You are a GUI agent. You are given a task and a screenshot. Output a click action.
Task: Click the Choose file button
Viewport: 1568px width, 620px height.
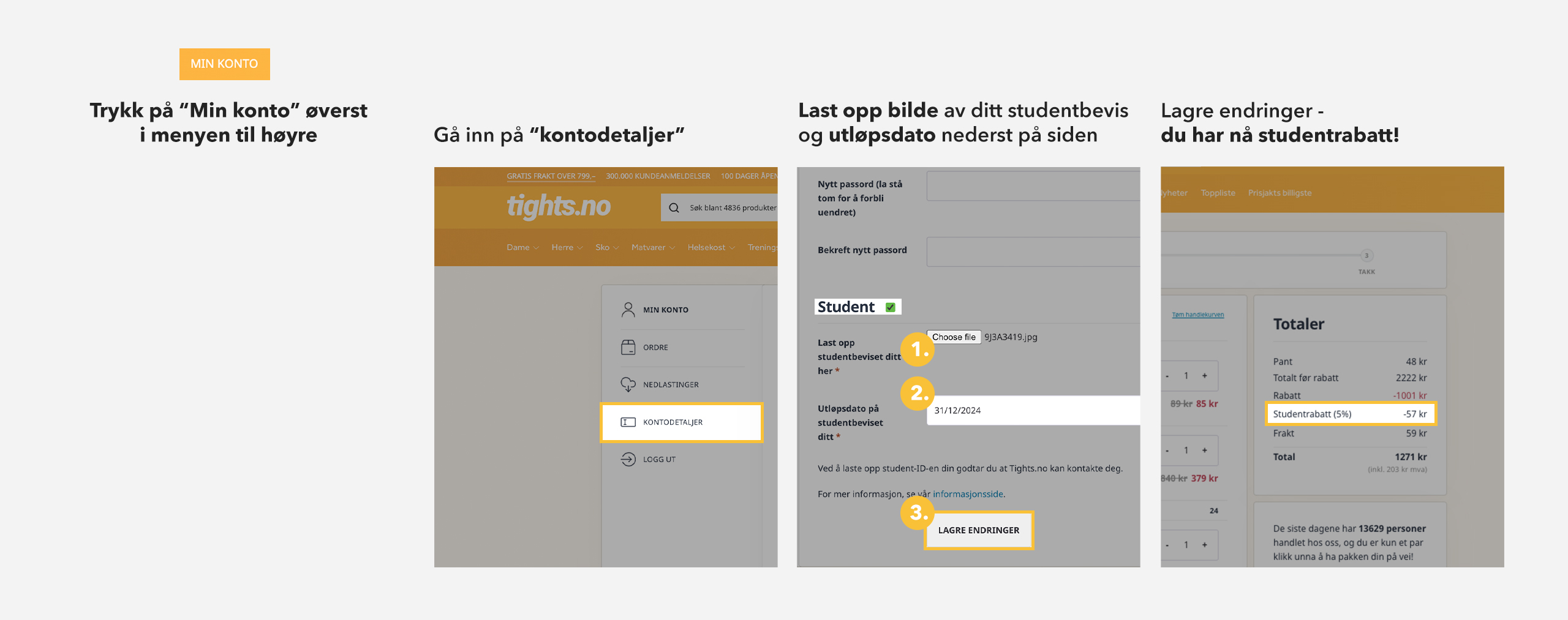pos(954,337)
